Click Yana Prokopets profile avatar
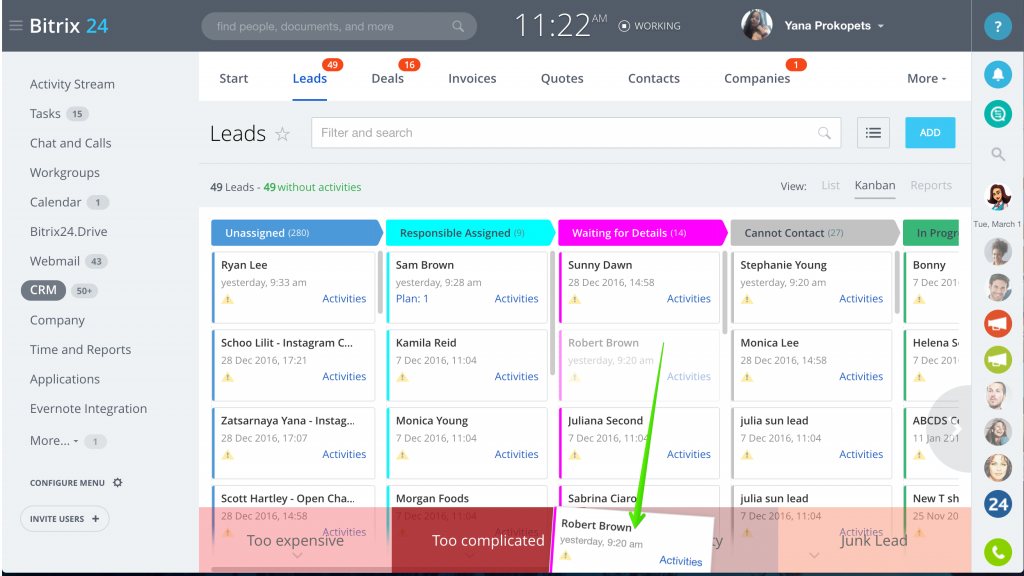 click(756, 25)
